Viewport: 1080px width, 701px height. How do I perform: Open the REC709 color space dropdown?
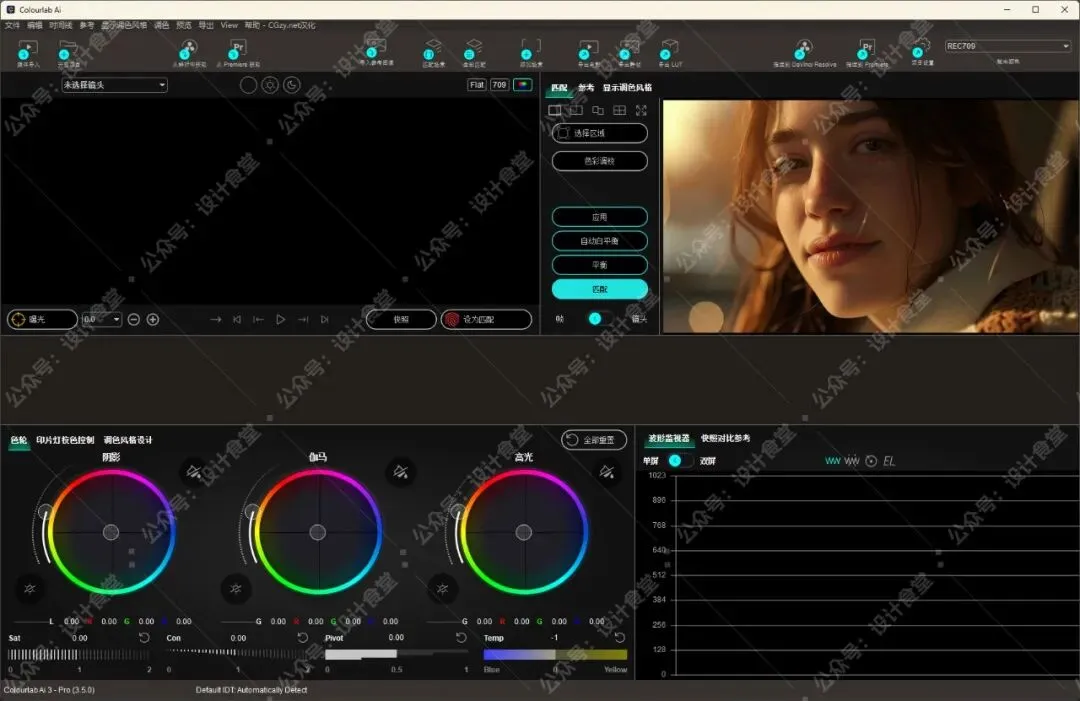[1008, 46]
